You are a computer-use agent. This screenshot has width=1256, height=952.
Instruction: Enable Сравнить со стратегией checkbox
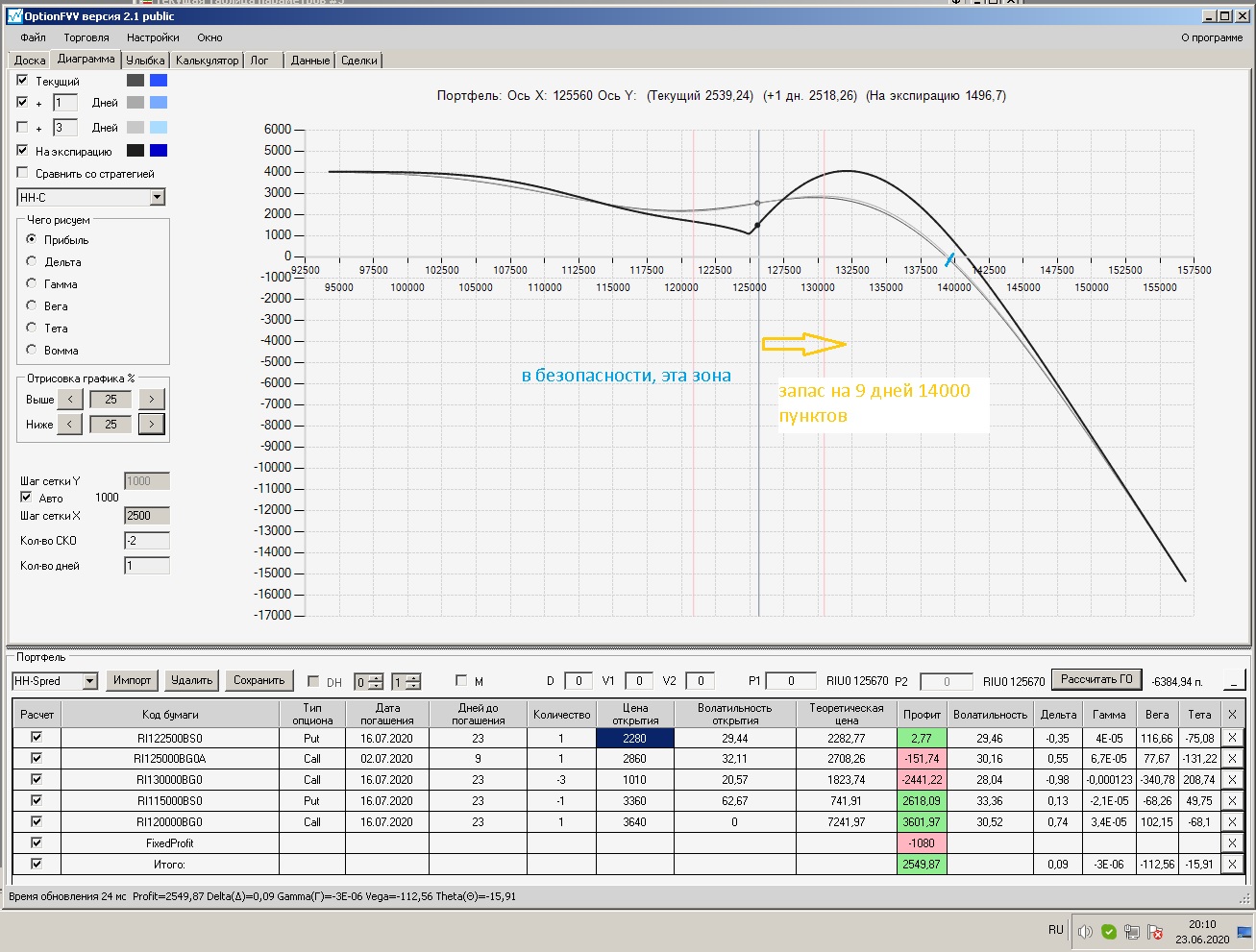pyautogui.click(x=23, y=173)
